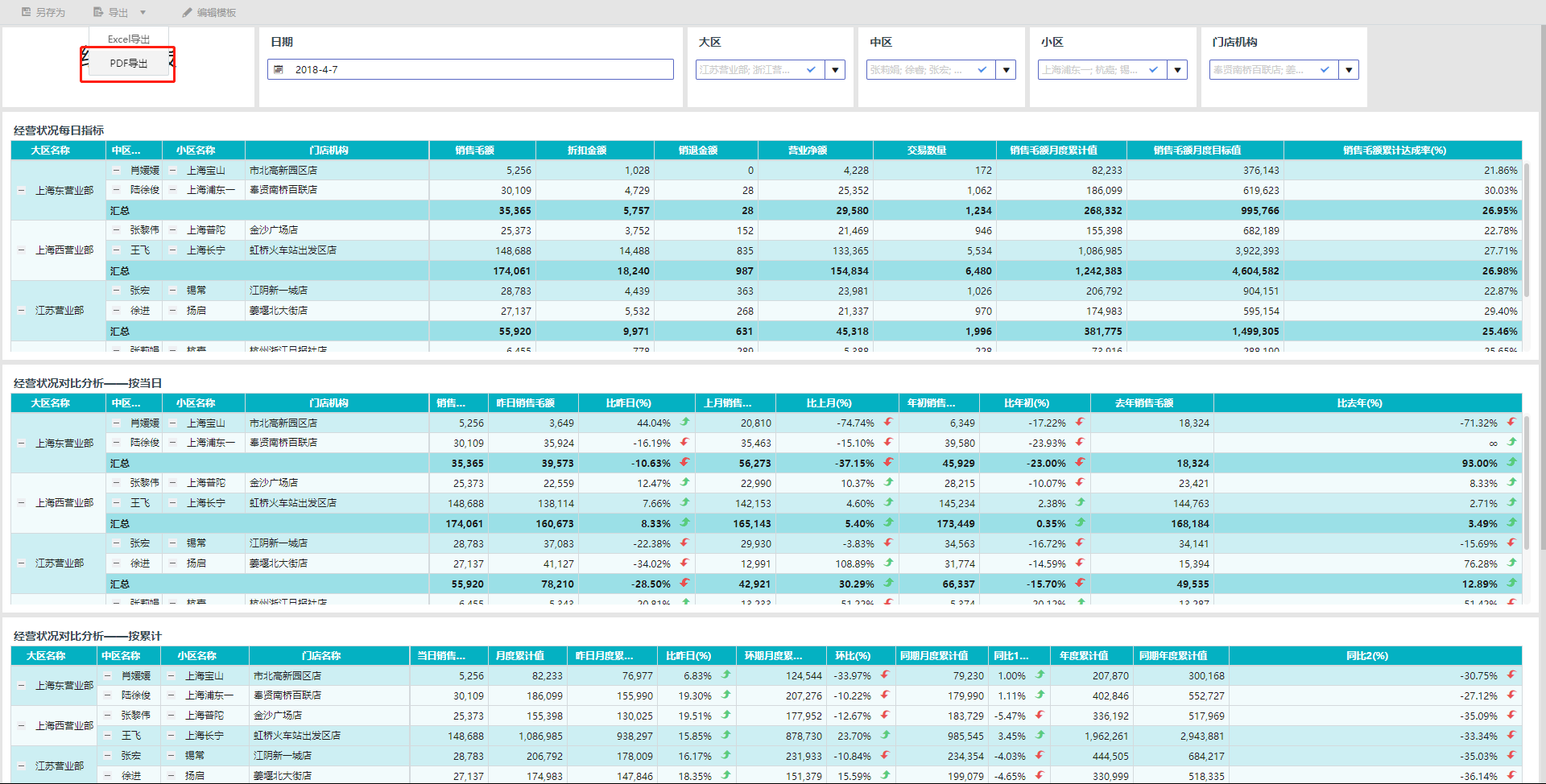Select Excel导出 from export menu
The height and width of the screenshot is (784, 1546).
point(129,39)
